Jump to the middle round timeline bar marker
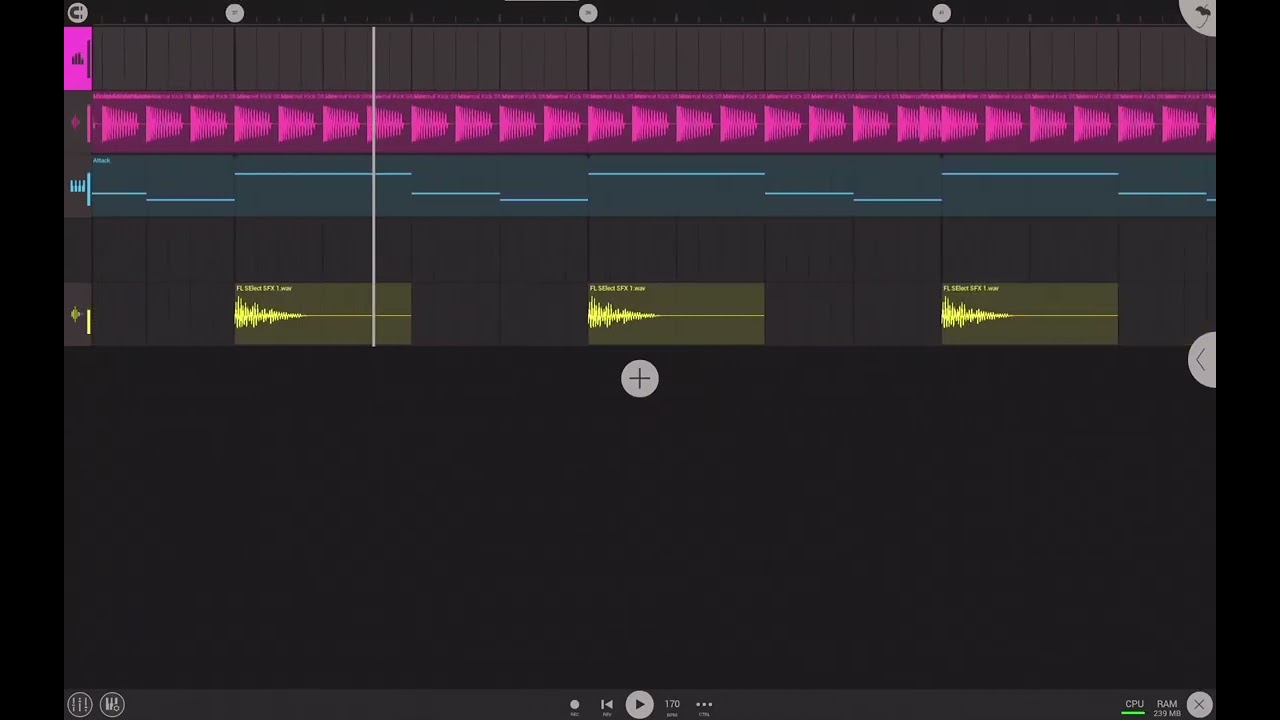 [x=588, y=13]
